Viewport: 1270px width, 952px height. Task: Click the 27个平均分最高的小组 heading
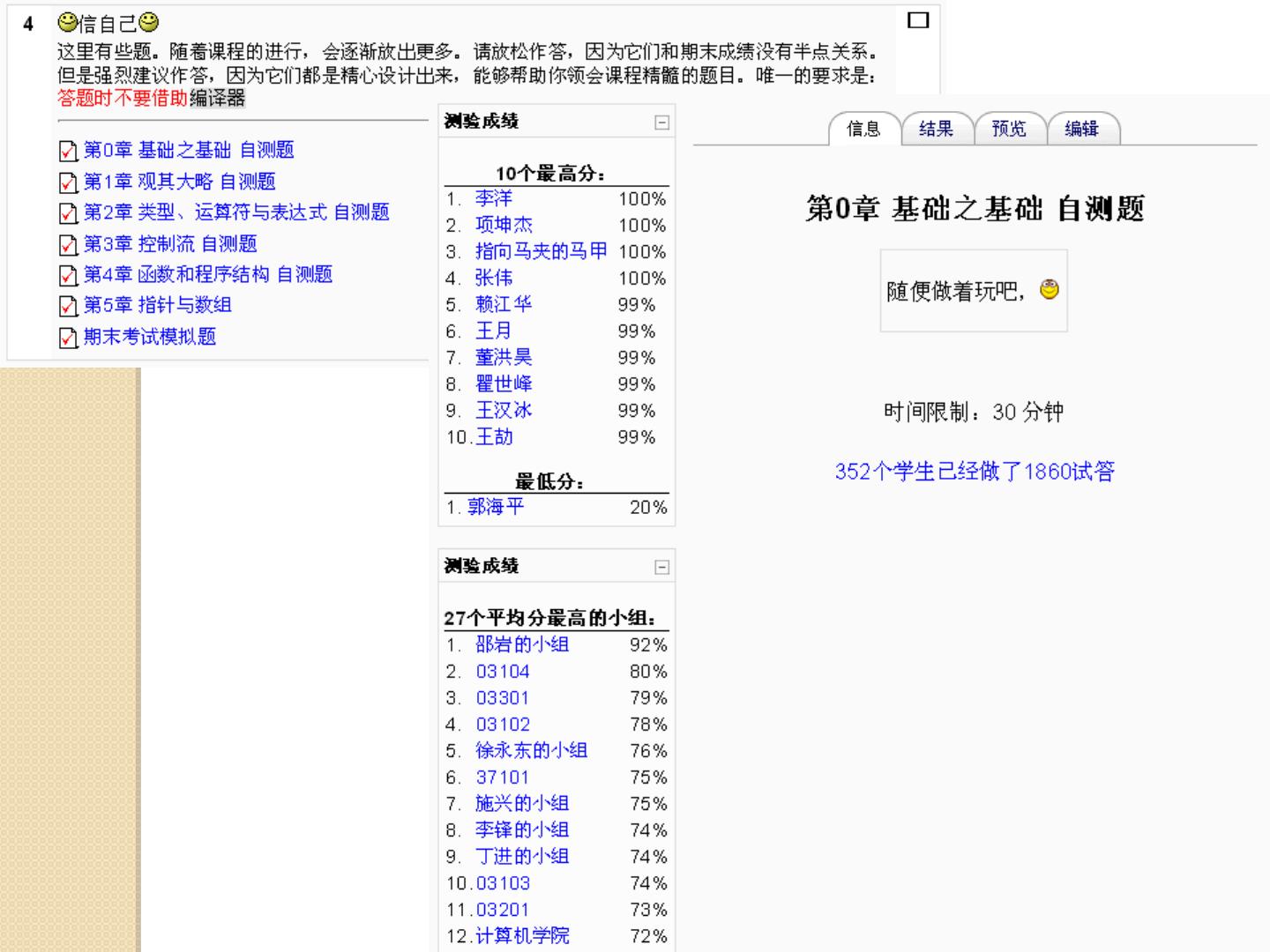(x=549, y=618)
